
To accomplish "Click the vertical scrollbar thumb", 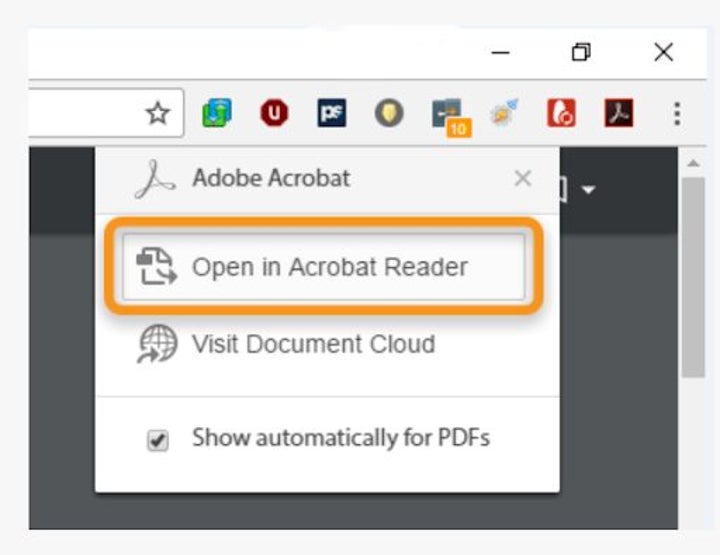I will pos(693,277).
